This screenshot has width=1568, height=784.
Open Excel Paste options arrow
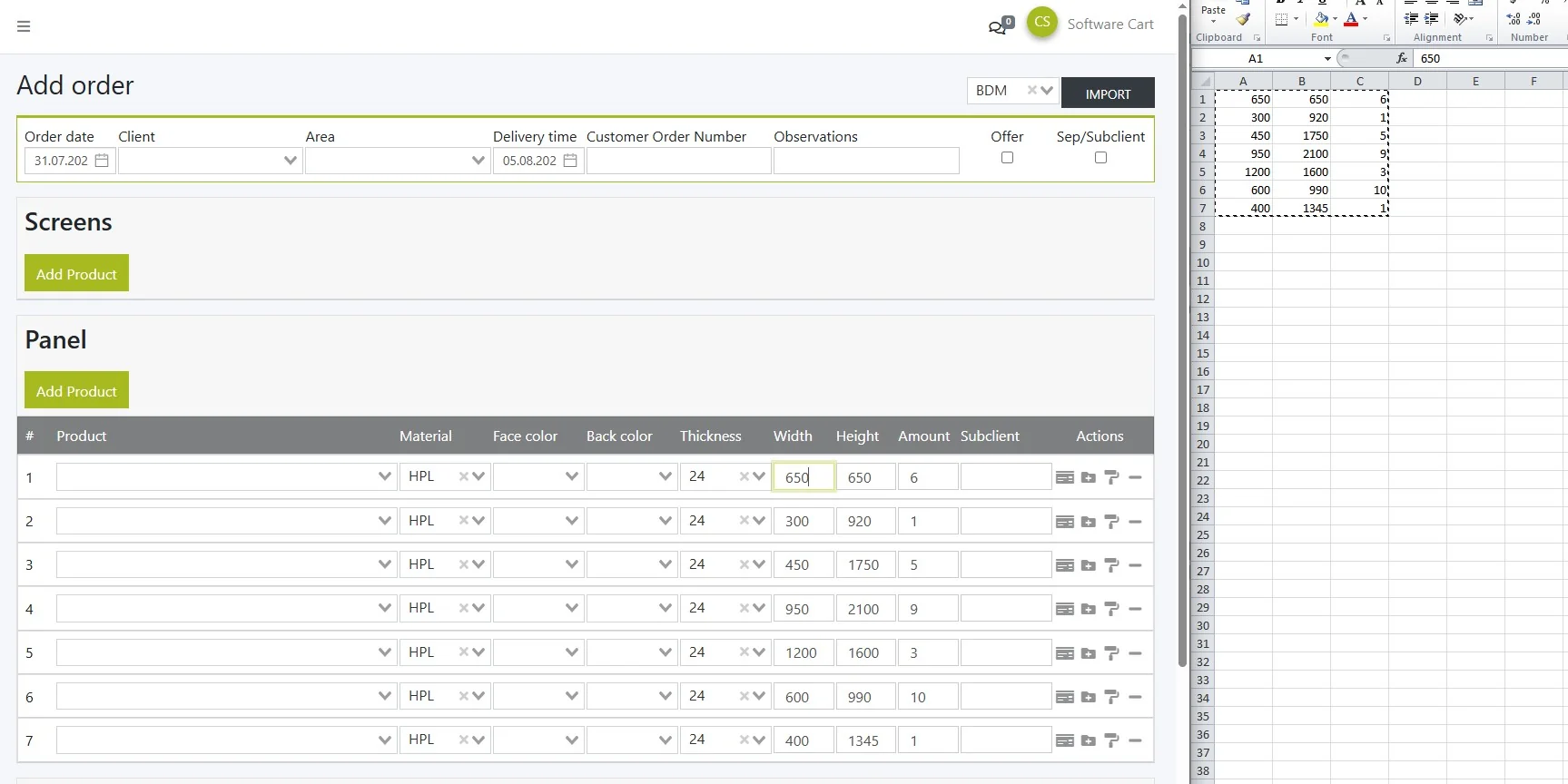click(x=1213, y=22)
